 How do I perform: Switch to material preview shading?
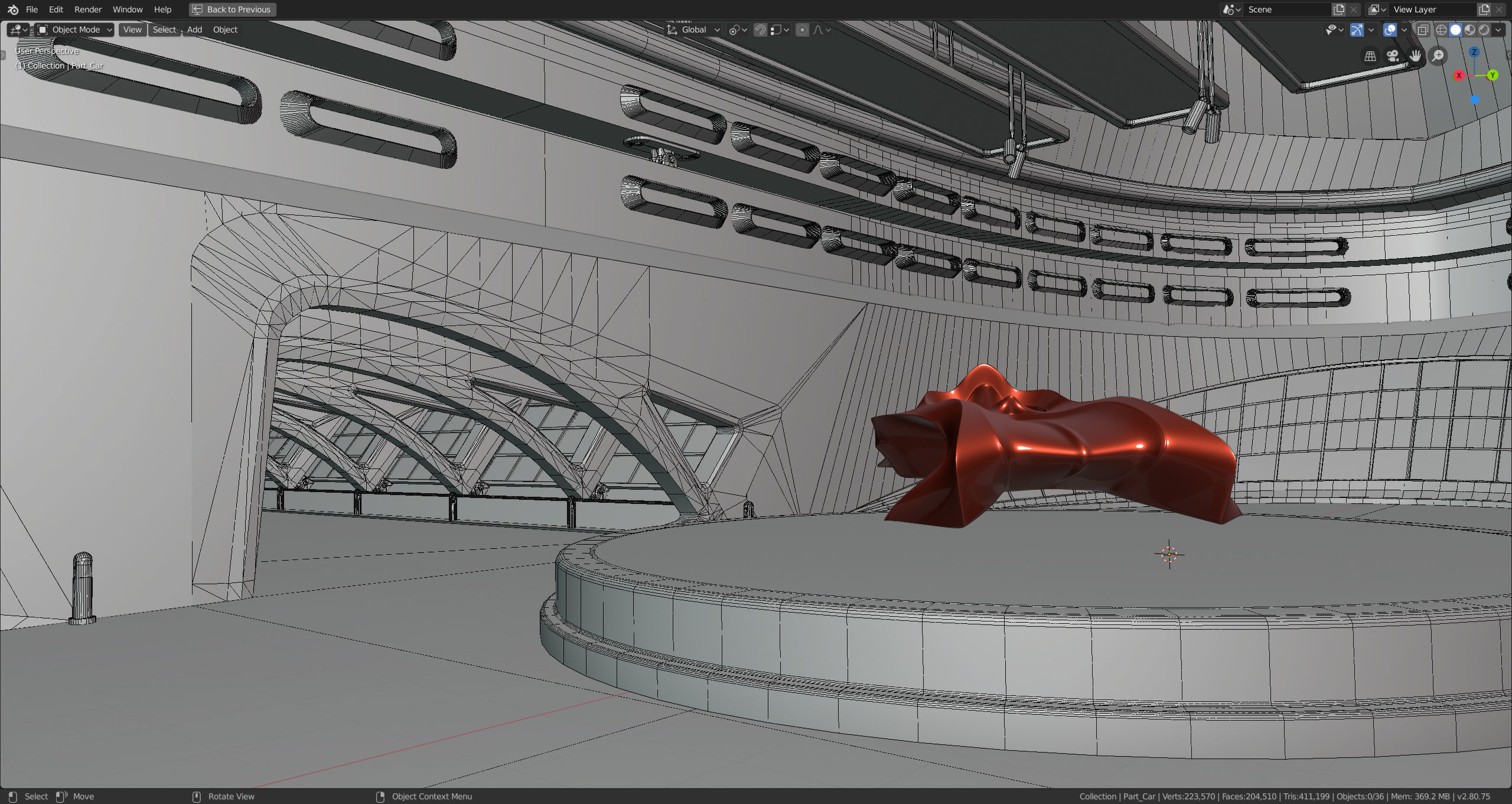point(1470,30)
